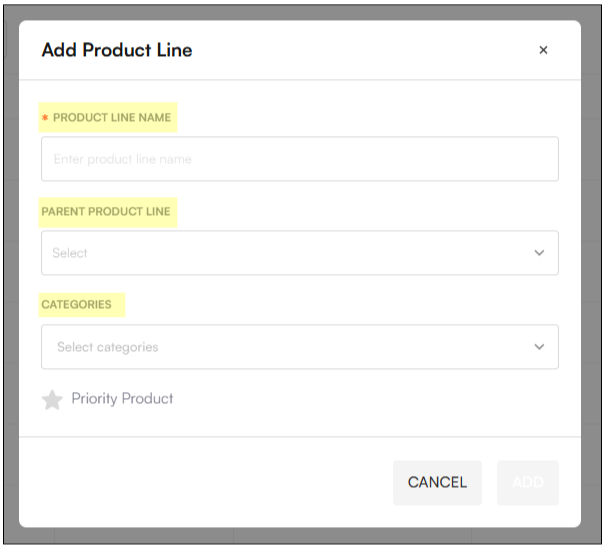This screenshot has height=550, width=605.
Task: Expand the Parent Product Line chevron arrow
Action: point(540,253)
